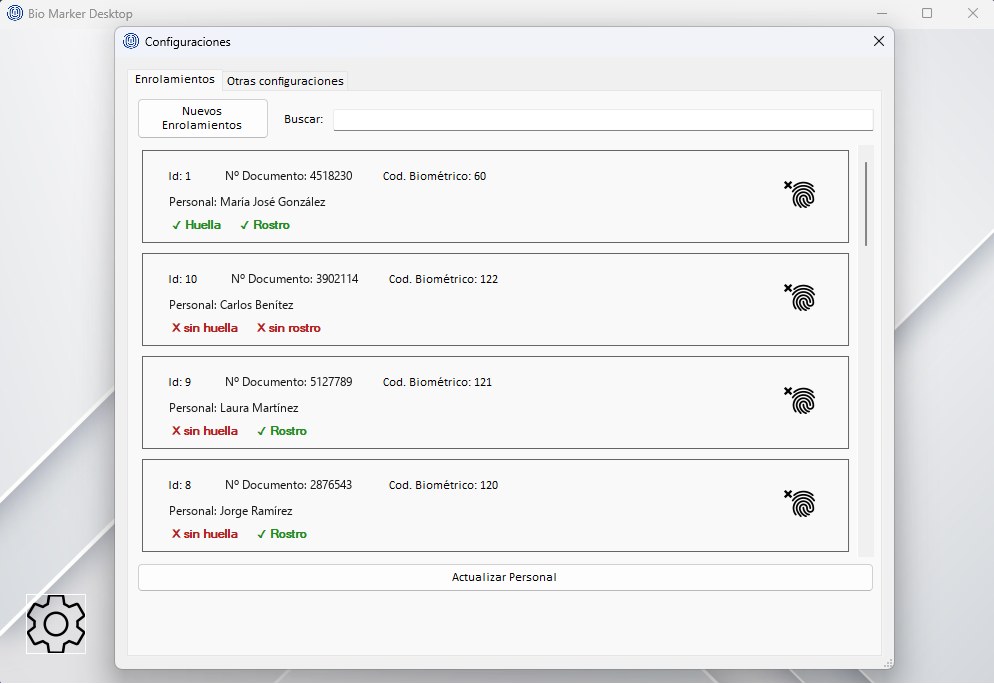The height and width of the screenshot is (684, 994).
Task: Click 'sin huella' status for Jorge Ramírez
Action: click(x=205, y=534)
